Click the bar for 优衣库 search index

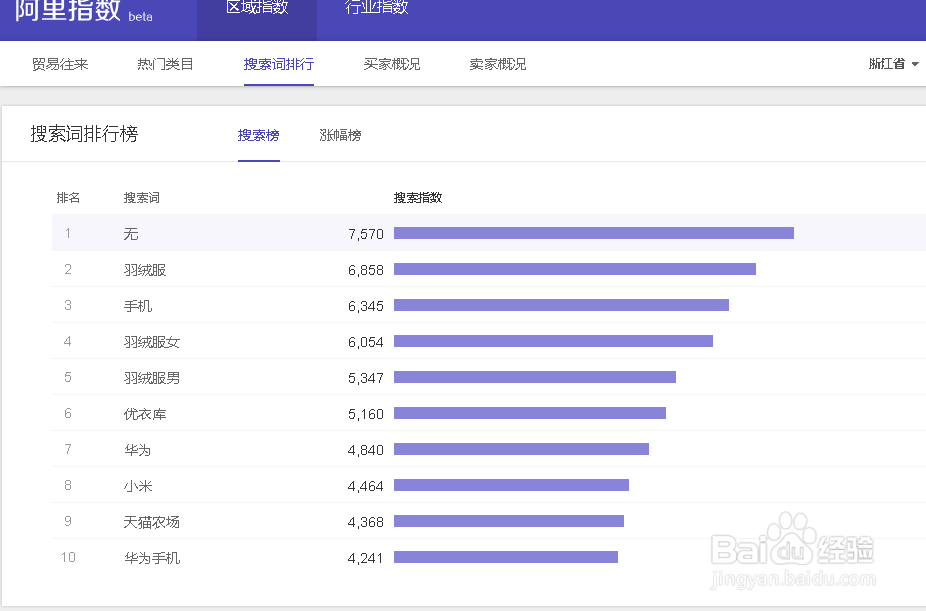530,413
